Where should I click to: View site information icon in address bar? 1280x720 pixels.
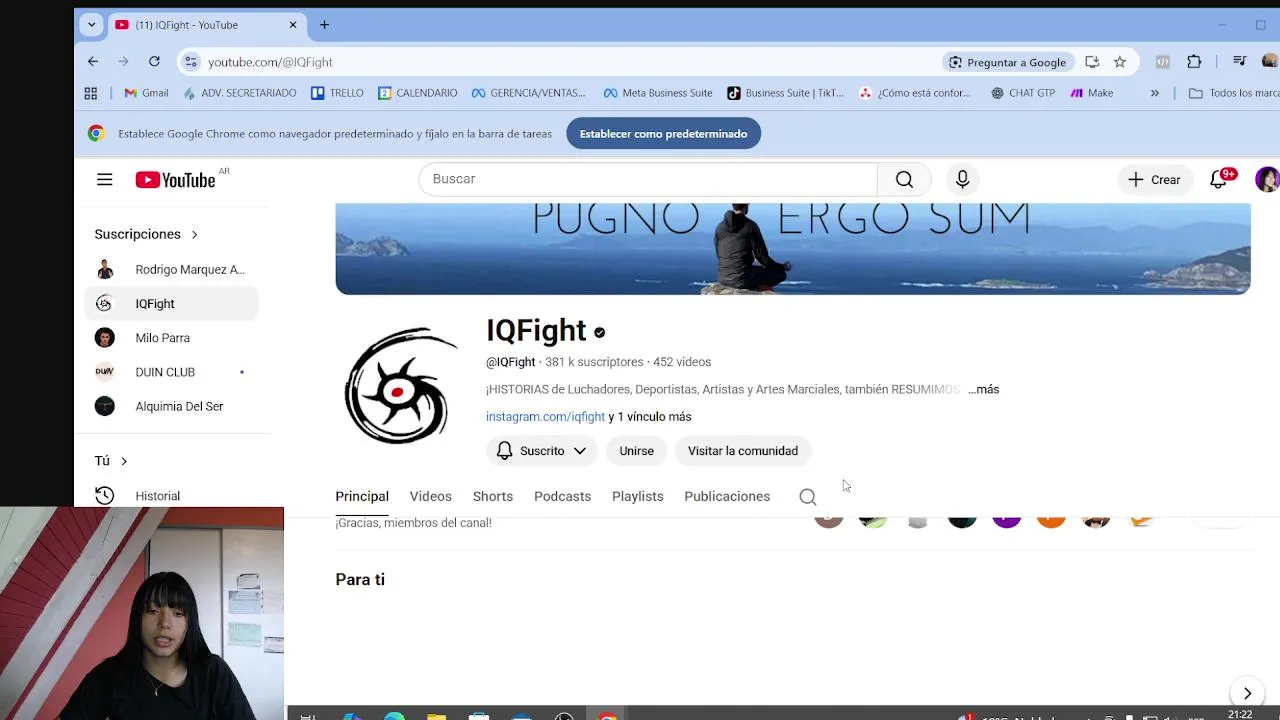(x=191, y=62)
